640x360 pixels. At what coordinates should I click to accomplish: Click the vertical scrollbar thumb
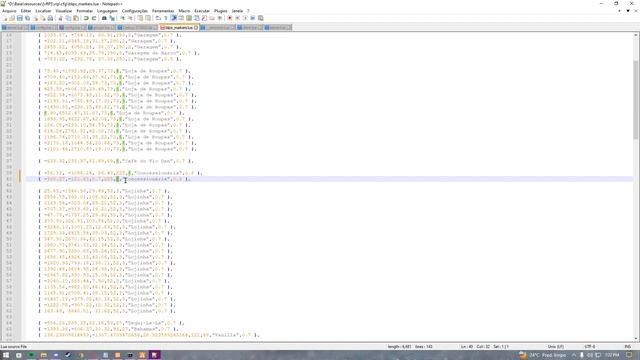click(636, 100)
